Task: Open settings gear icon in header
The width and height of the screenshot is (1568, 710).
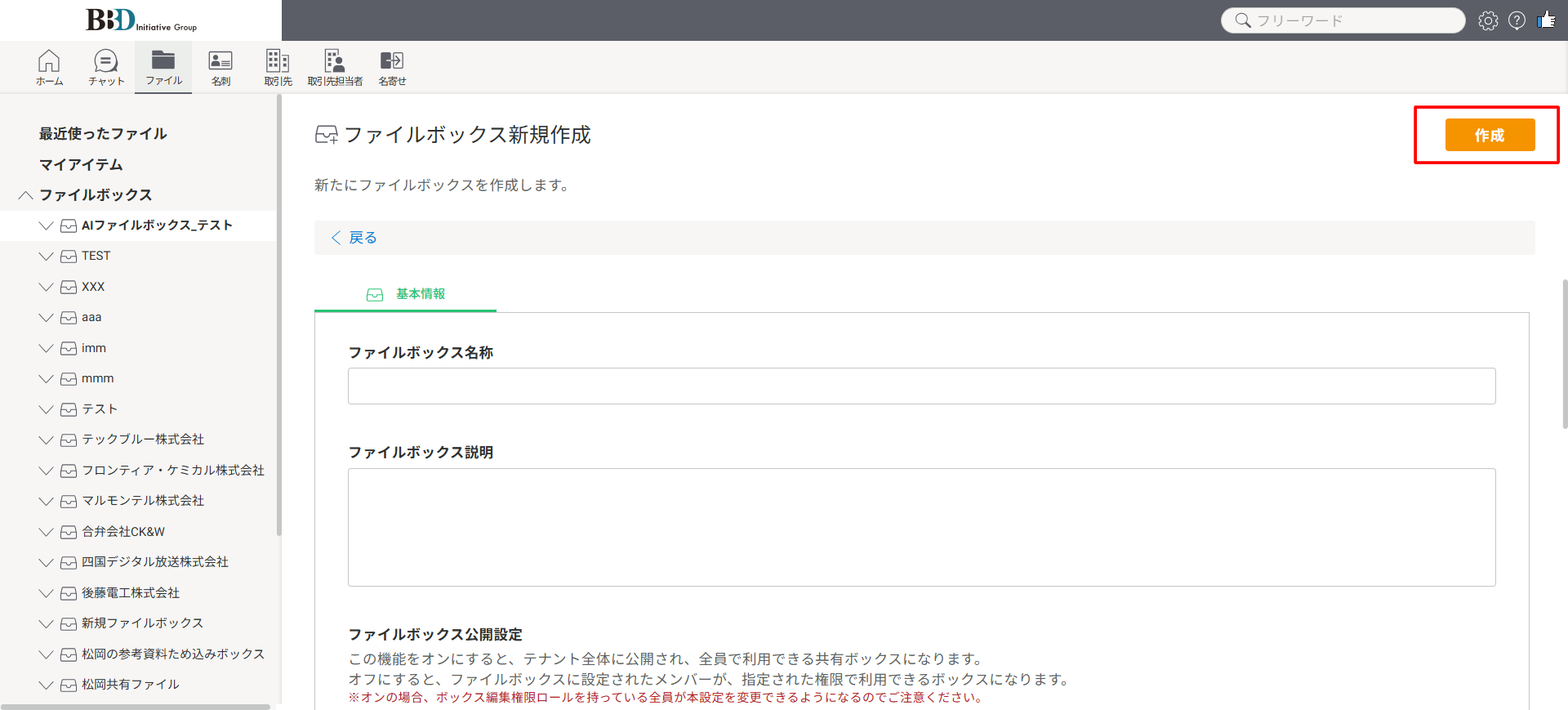Action: 1488,20
